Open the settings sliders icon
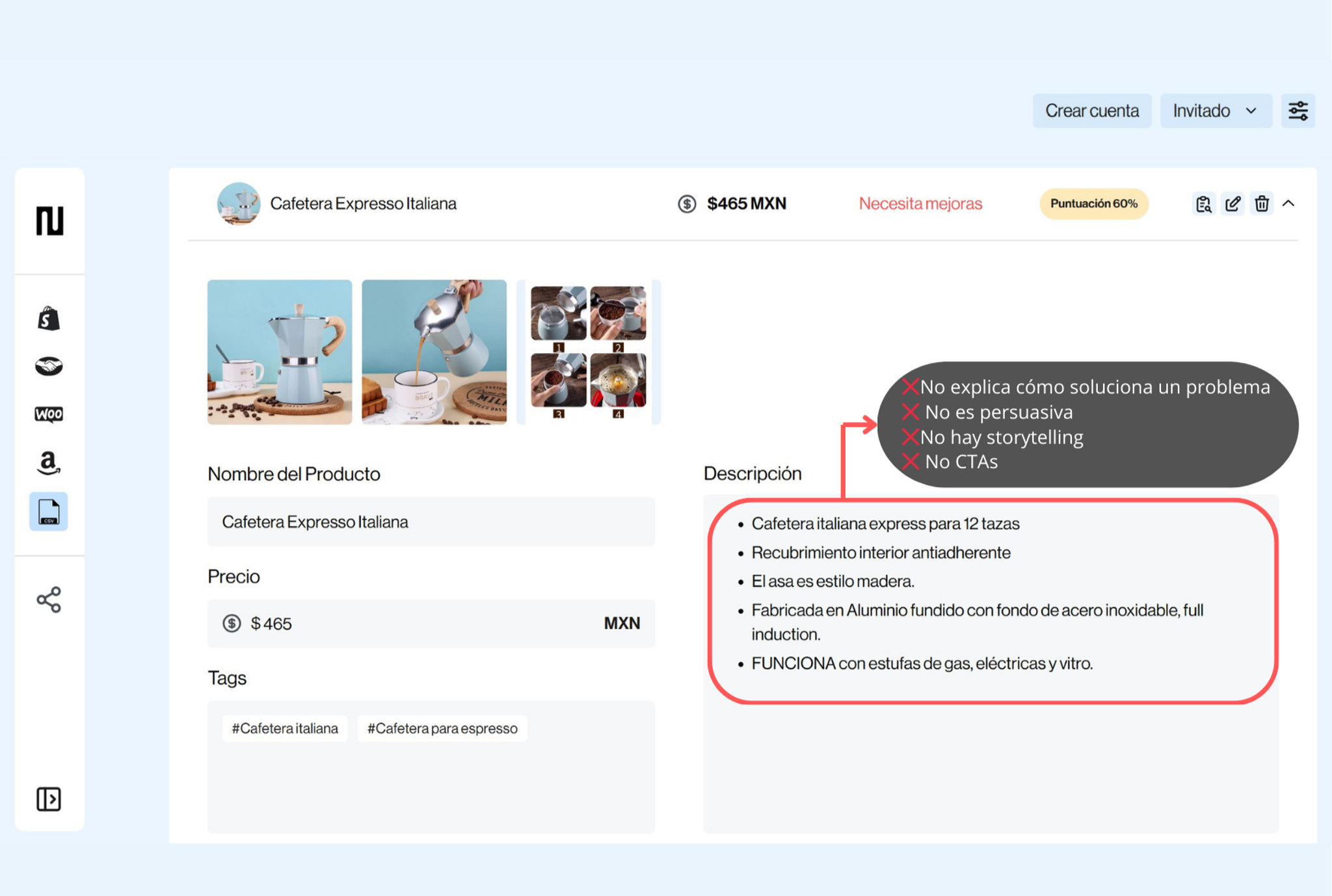 (x=1298, y=111)
